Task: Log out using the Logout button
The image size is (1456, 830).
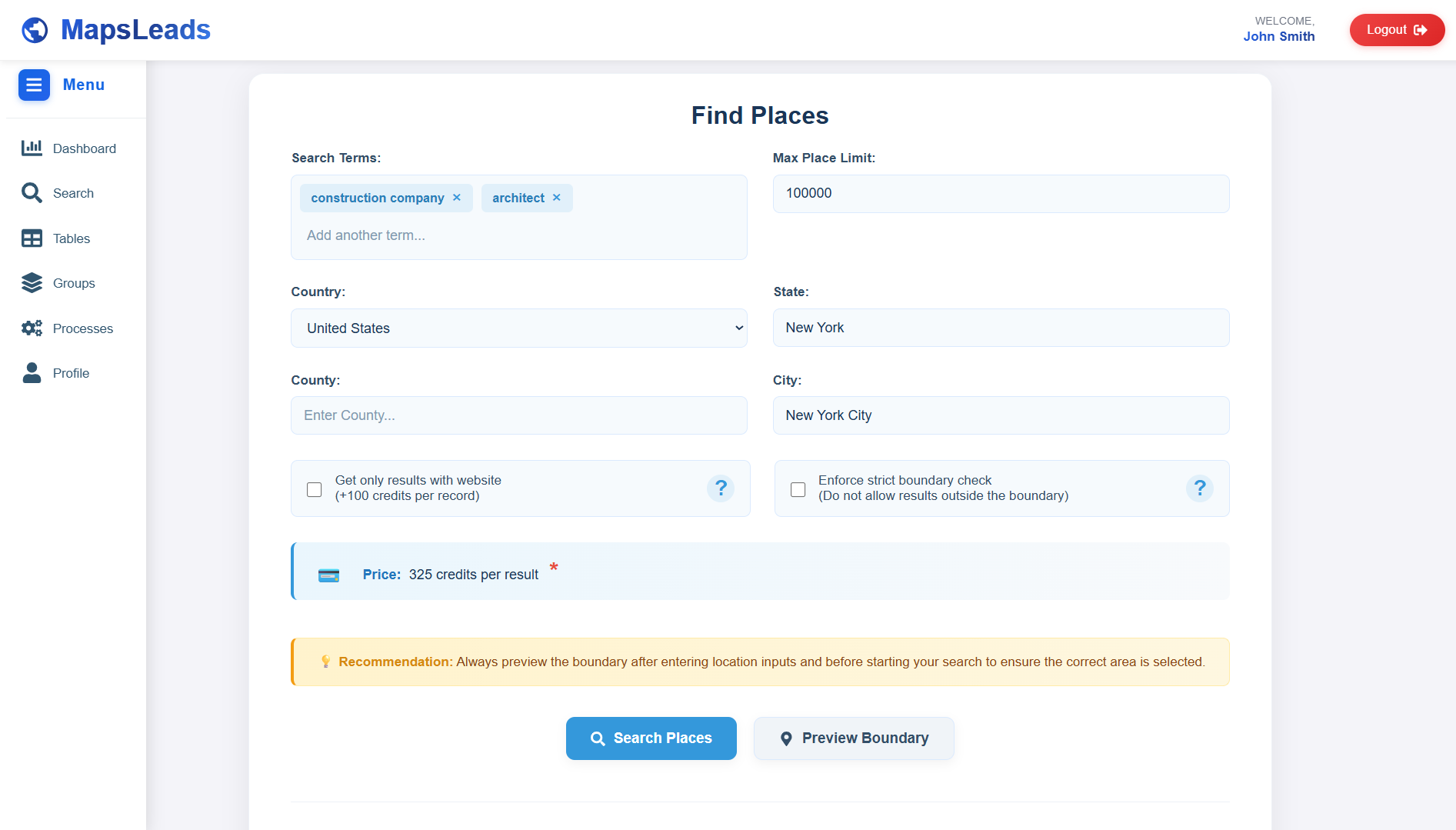Action: click(x=1397, y=30)
